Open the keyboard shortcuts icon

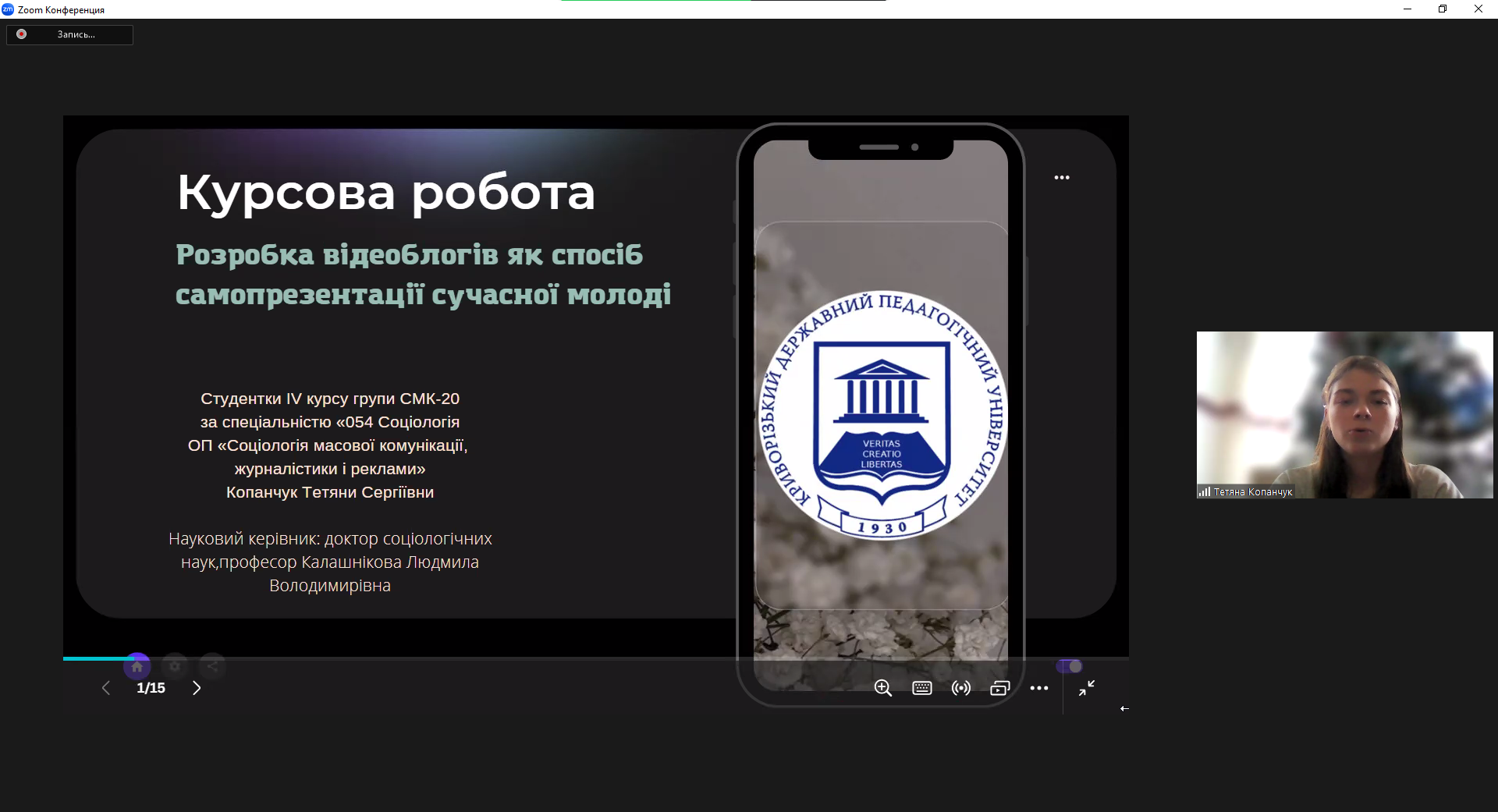tap(921, 688)
